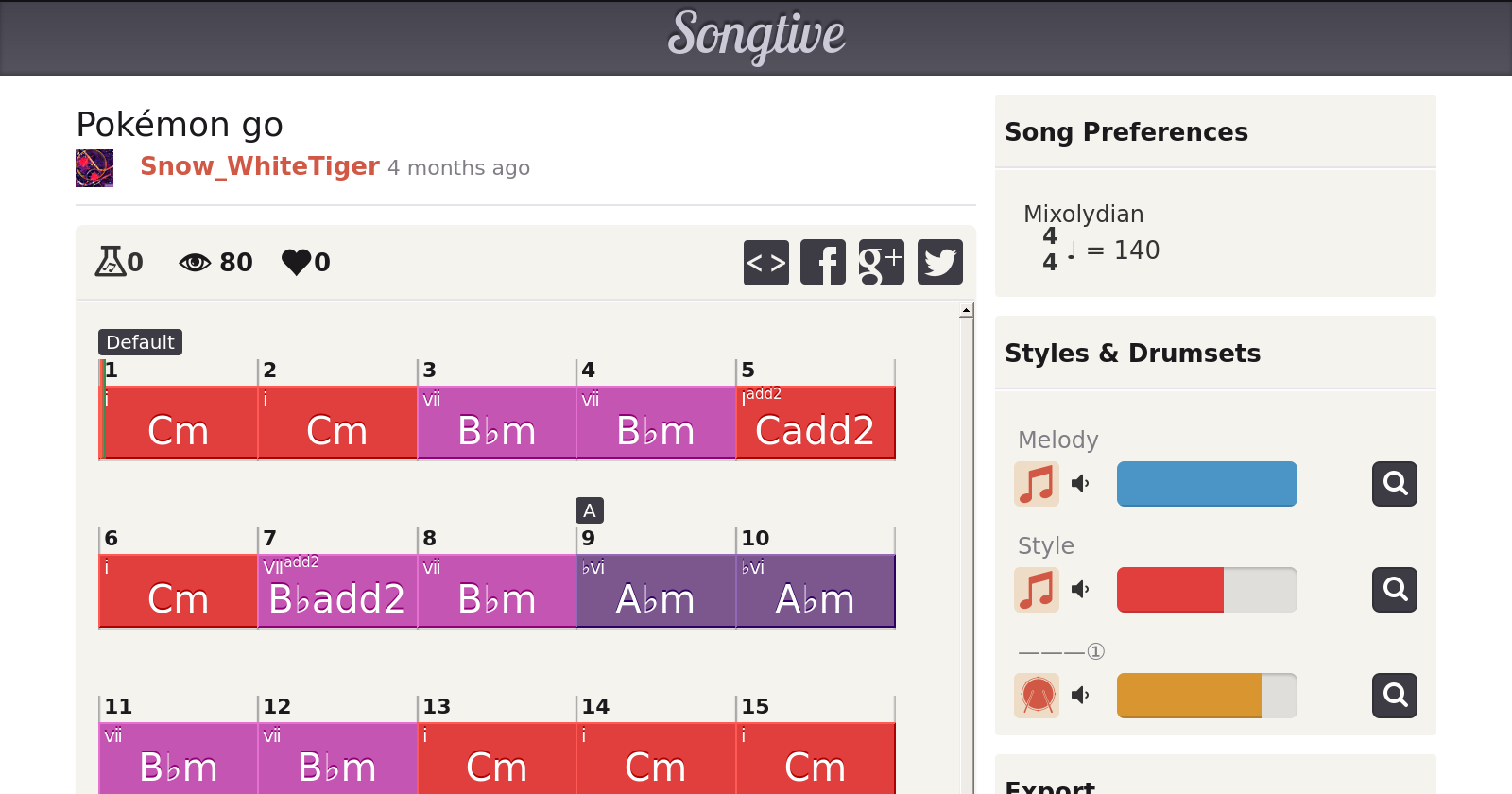Viewport: 1512px width, 794px height.
Task: Share song on Facebook
Action: (823, 262)
